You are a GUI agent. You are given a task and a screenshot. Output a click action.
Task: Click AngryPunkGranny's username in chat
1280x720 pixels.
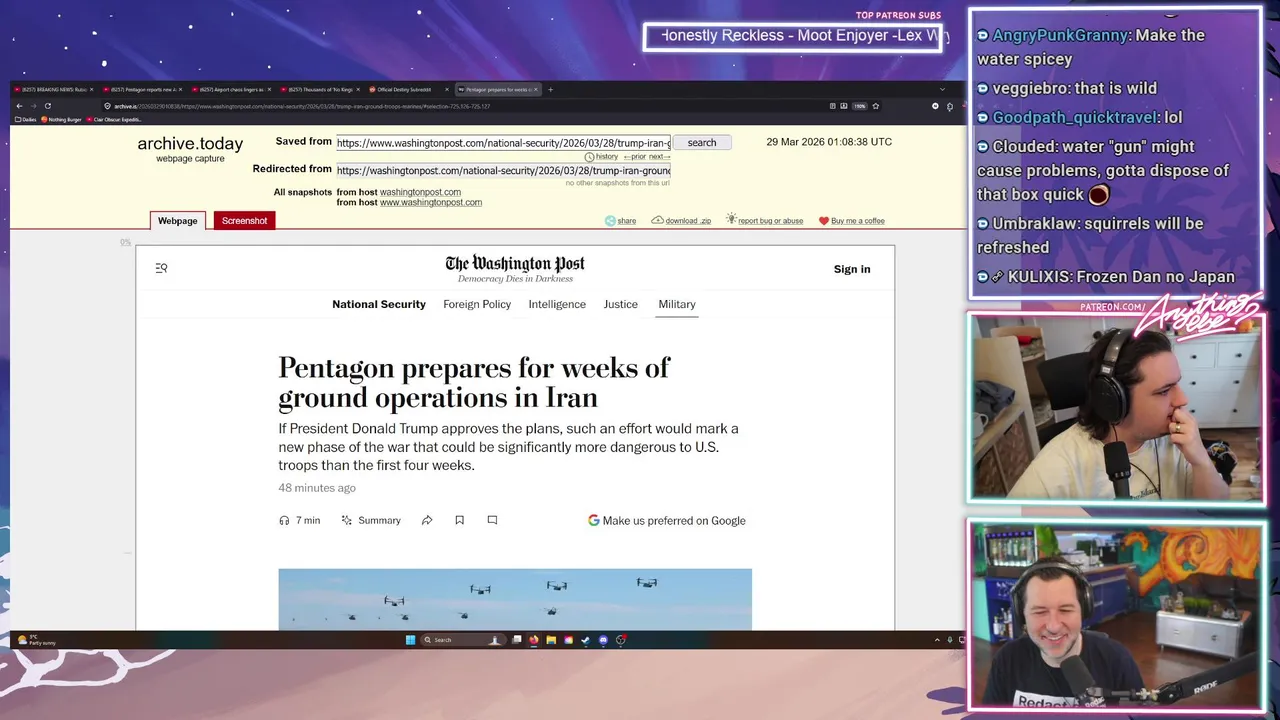[1059, 35]
